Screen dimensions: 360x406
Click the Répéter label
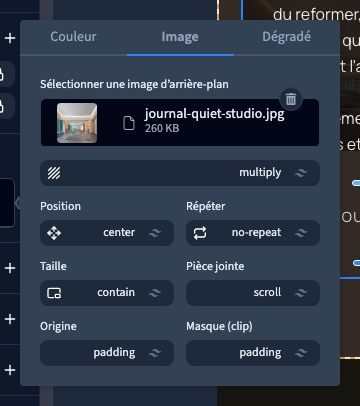point(206,206)
